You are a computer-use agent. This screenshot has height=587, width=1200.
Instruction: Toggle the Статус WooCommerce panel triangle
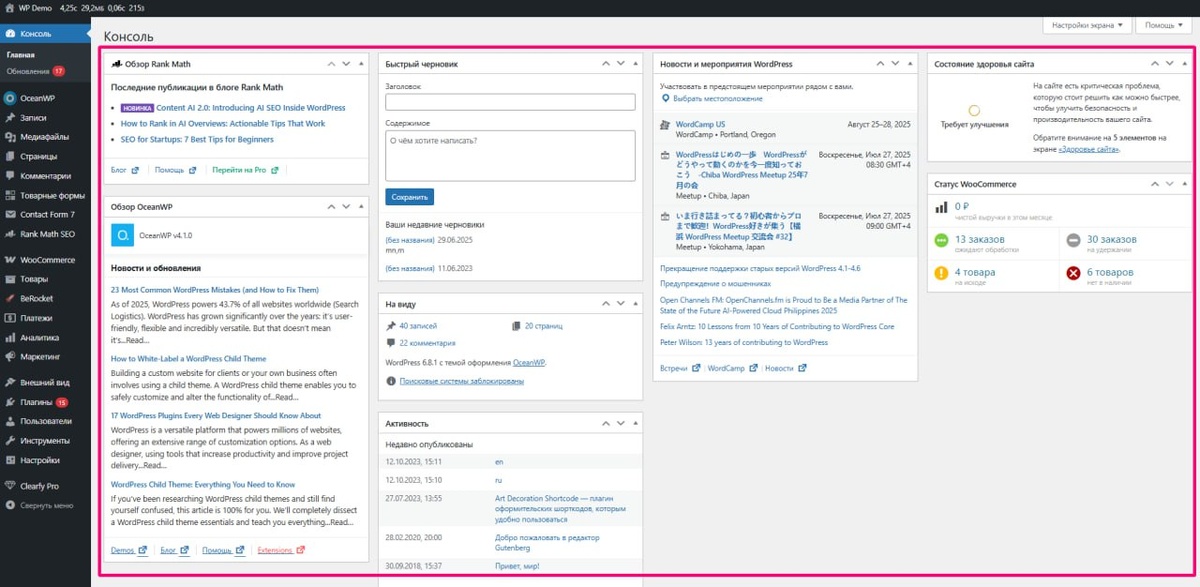(x=1183, y=184)
